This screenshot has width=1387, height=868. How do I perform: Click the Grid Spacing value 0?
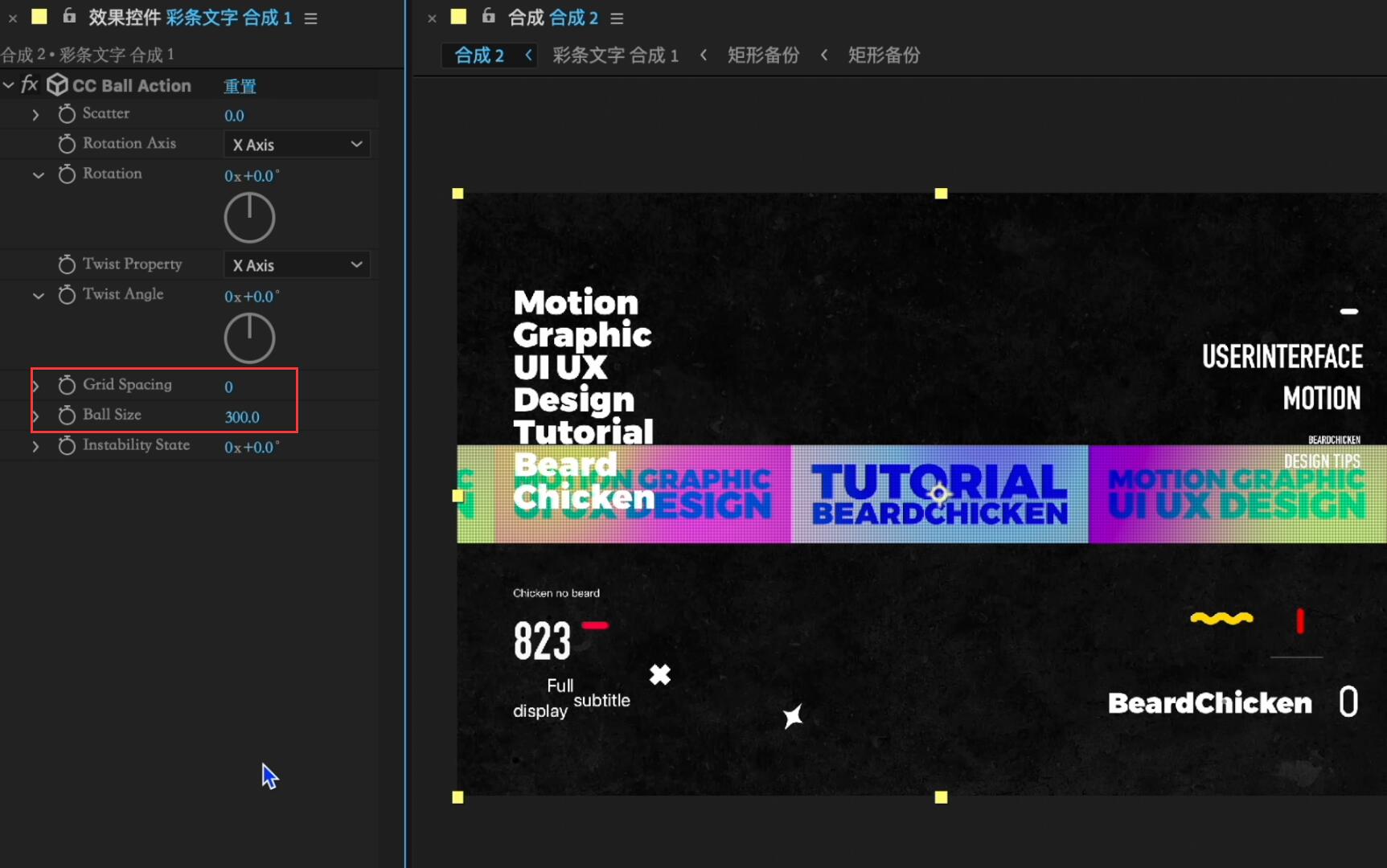(x=229, y=387)
